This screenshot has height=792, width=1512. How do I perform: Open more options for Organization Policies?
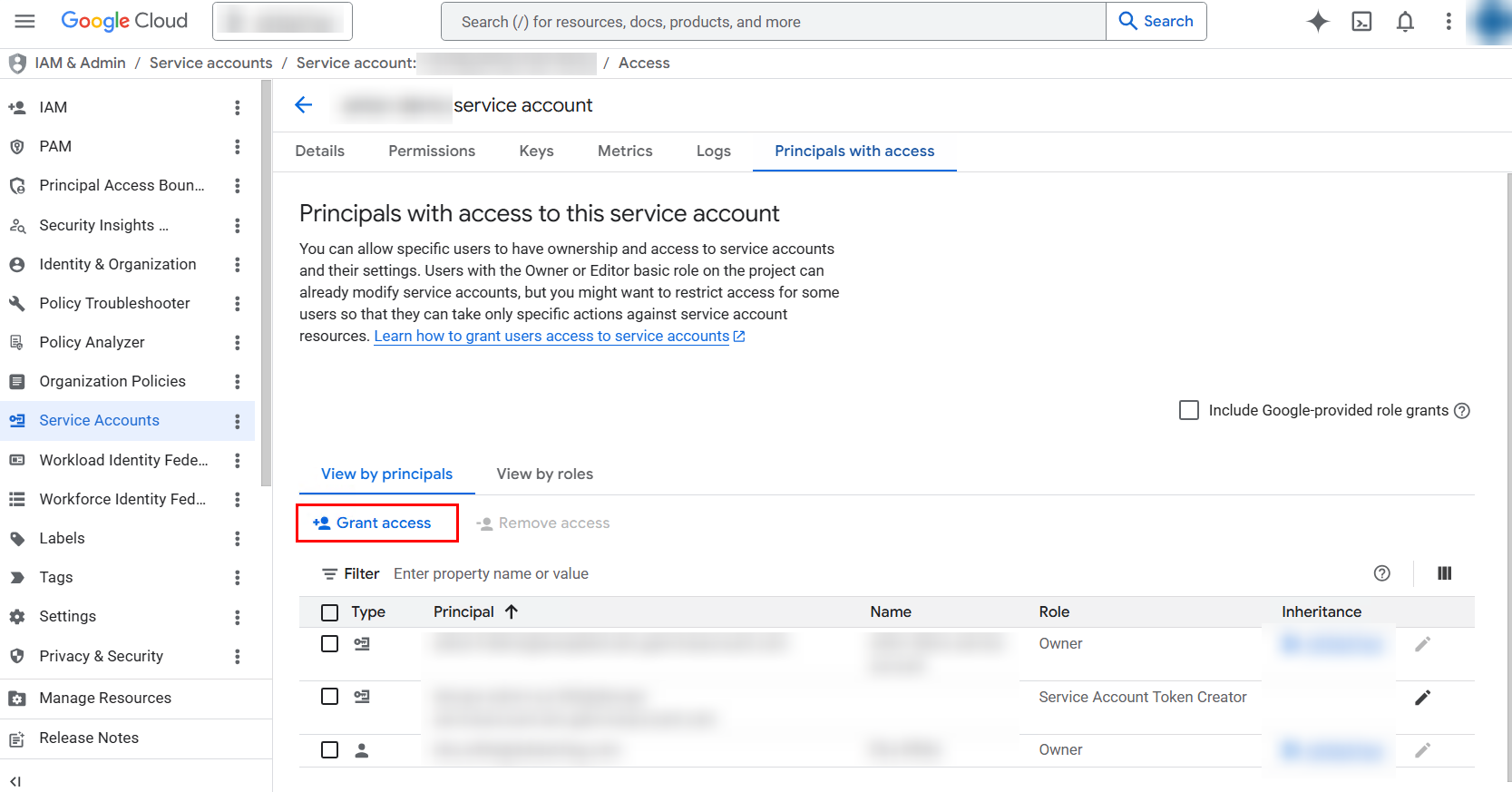click(238, 382)
